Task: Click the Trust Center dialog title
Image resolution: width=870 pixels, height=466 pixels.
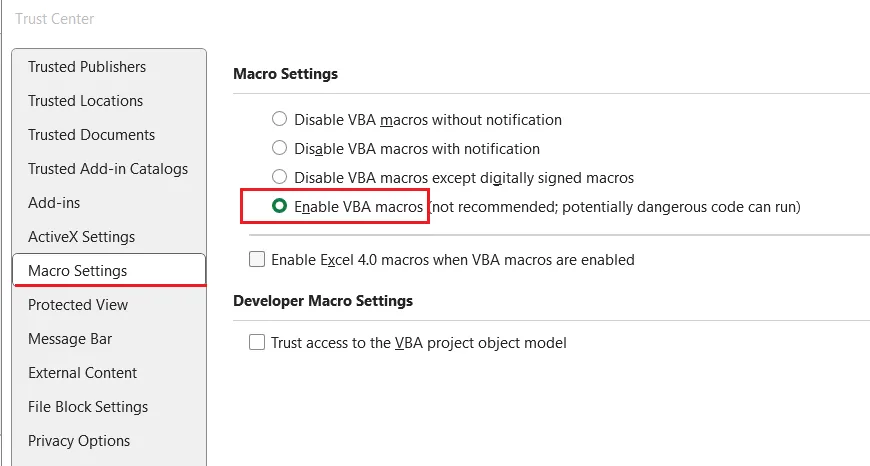Action: 55,19
